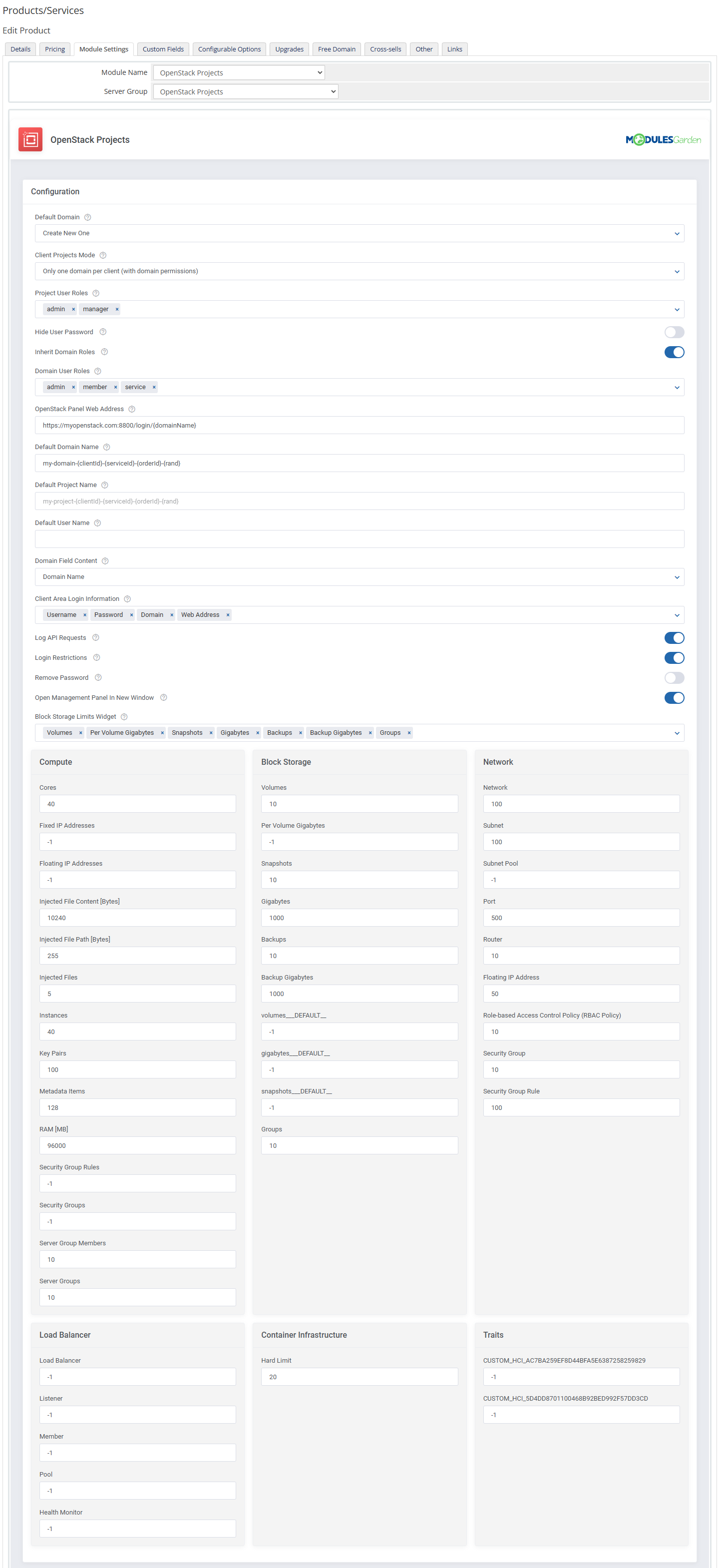Open help icon next to Hide User Password
722x1568 pixels.
pyautogui.click(x=103, y=332)
